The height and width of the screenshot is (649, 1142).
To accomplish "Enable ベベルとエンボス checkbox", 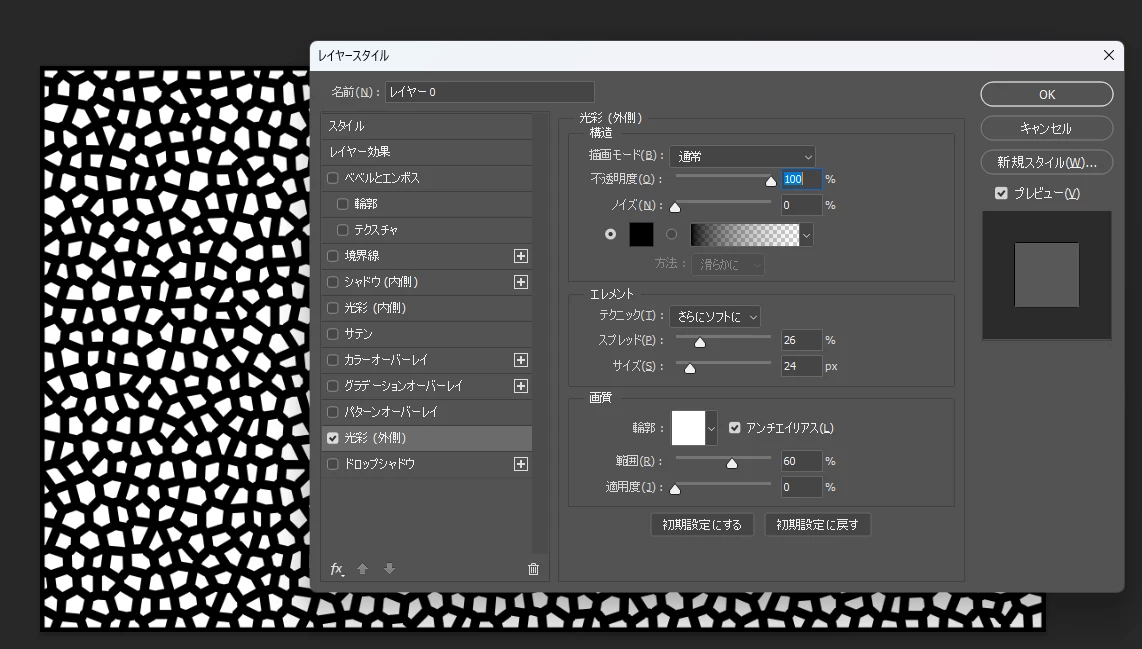I will point(333,178).
